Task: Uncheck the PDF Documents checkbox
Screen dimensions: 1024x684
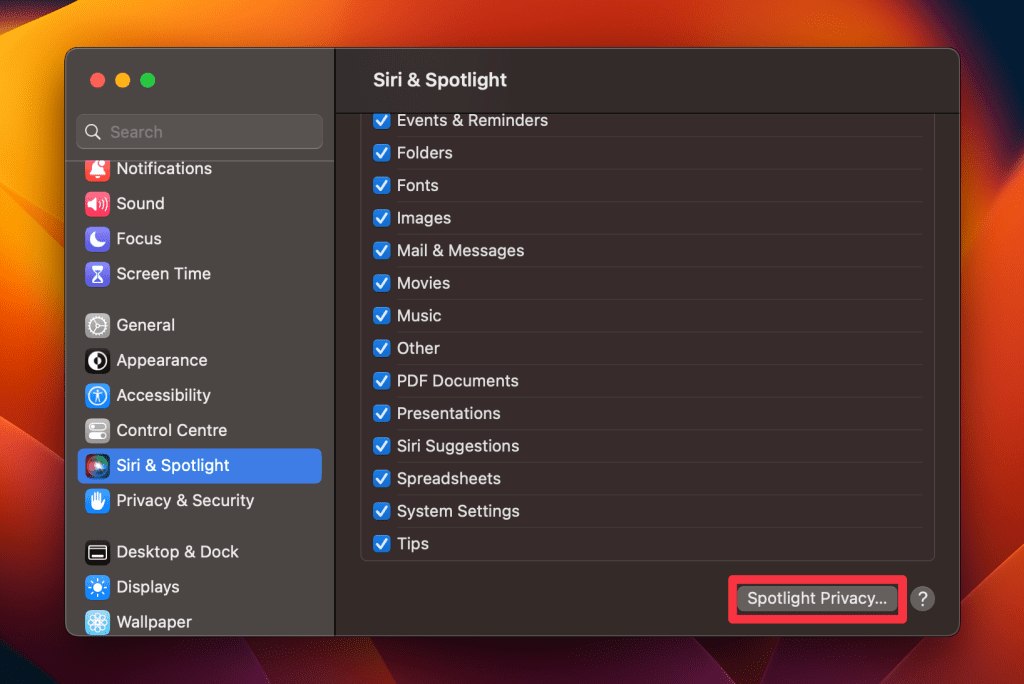Action: point(381,381)
